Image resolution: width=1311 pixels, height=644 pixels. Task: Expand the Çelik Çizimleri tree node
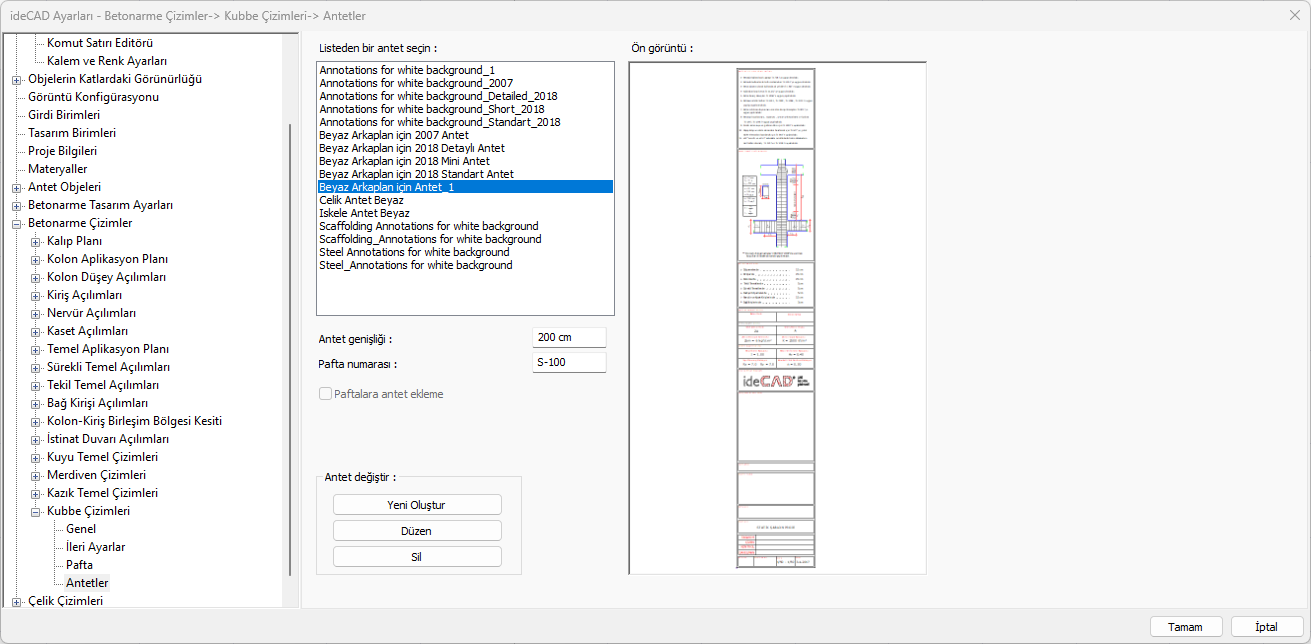tap(17, 601)
